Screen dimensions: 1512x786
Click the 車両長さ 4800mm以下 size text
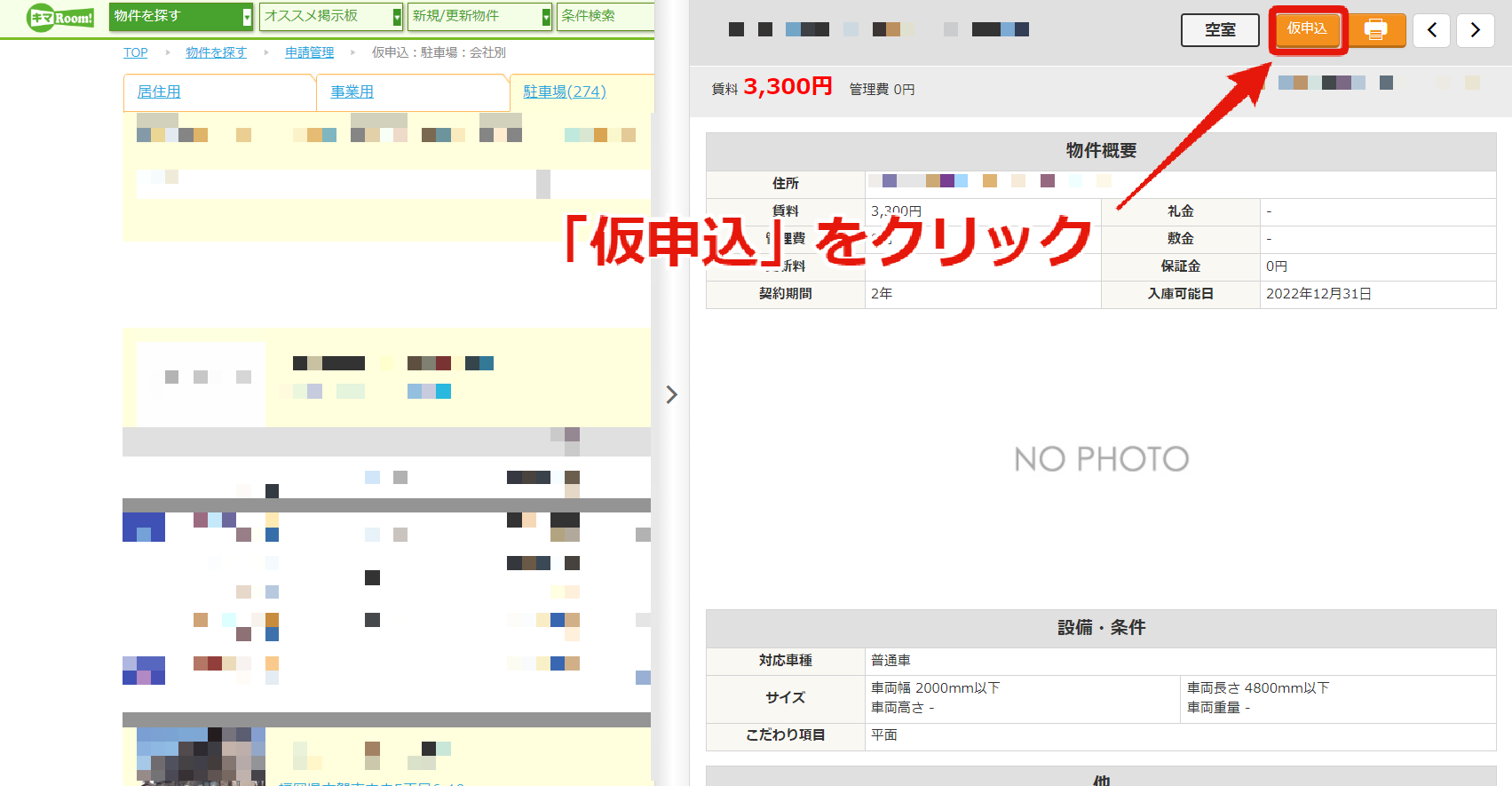(x=1258, y=688)
